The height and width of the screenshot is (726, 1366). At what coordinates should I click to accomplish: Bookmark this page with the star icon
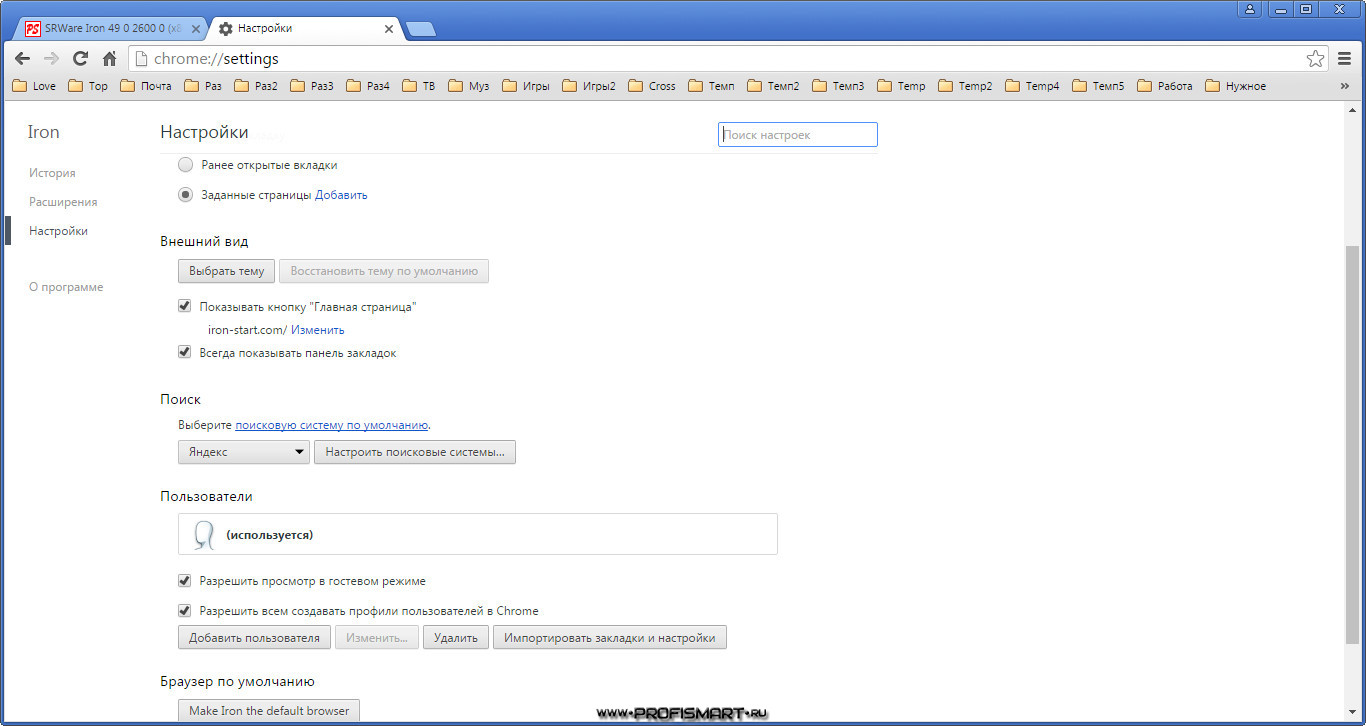click(x=1315, y=59)
